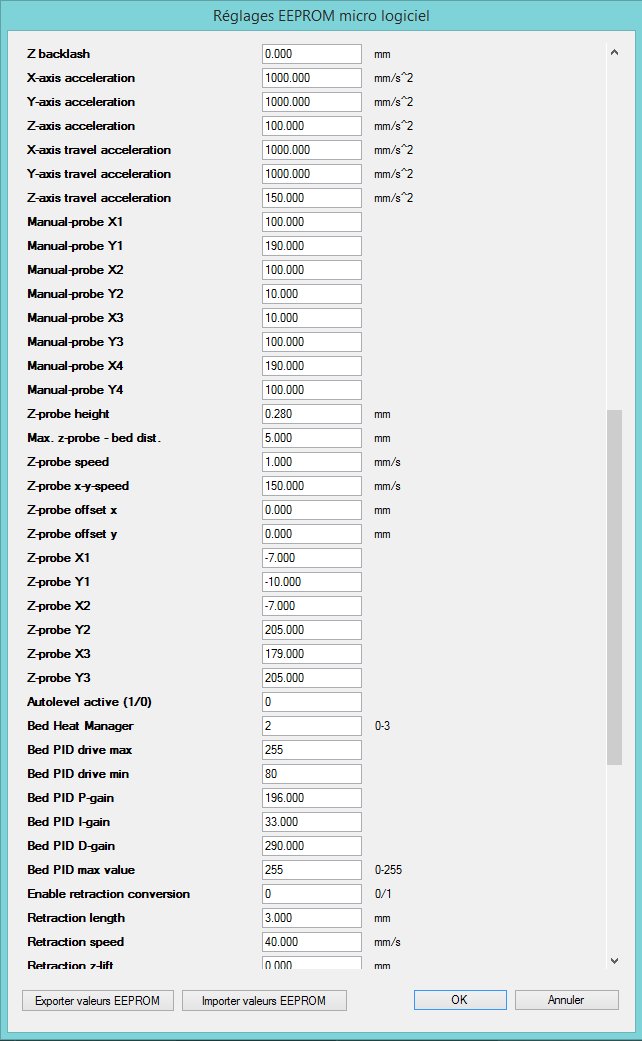Edit the Bed Heat Manager value
This screenshot has height=1041, width=642.
click(311, 726)
